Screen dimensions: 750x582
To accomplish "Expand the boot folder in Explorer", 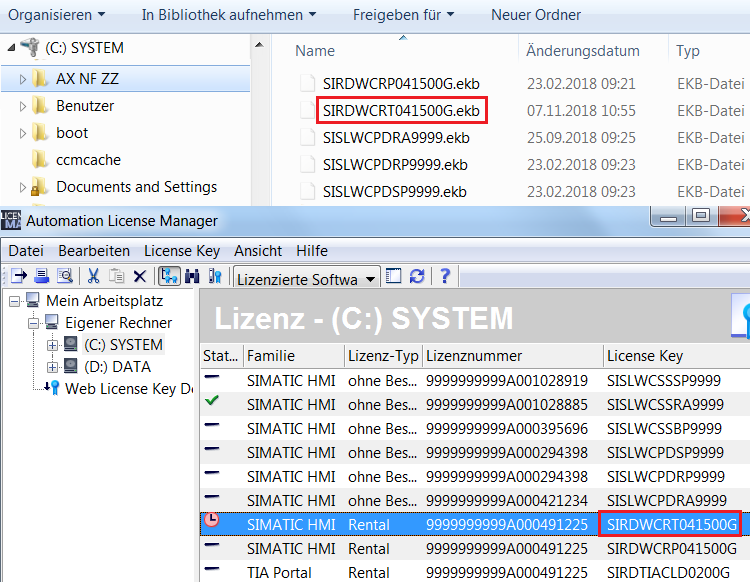I will [22, 133].
